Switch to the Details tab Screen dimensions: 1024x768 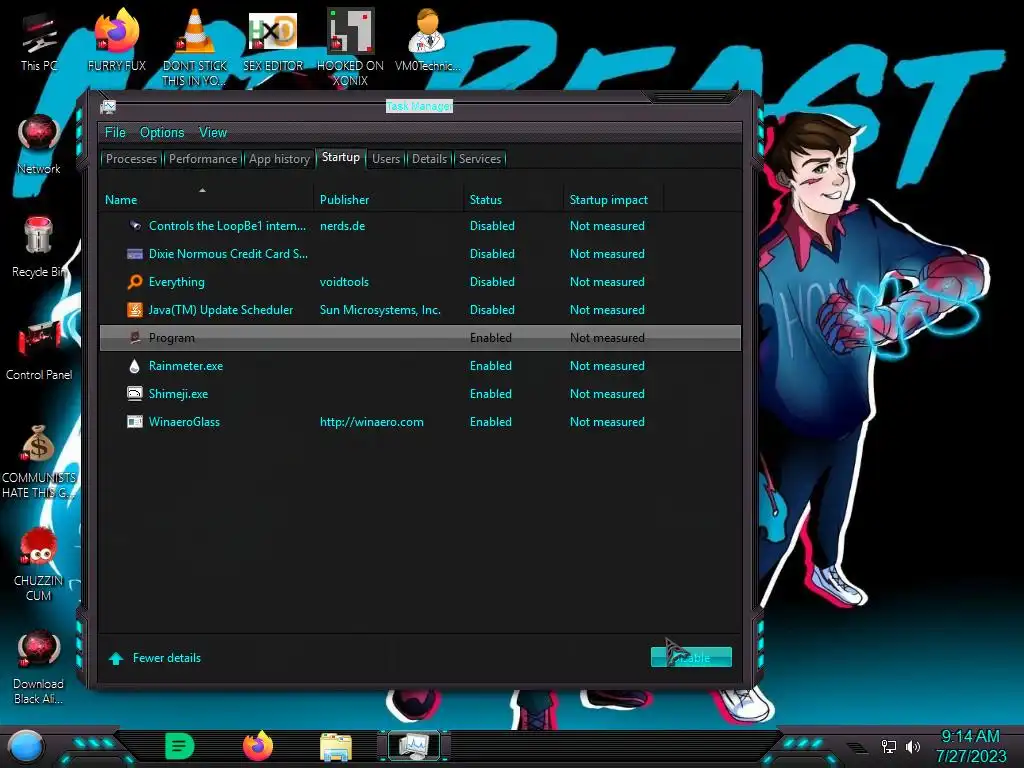(x=430, y=159)
